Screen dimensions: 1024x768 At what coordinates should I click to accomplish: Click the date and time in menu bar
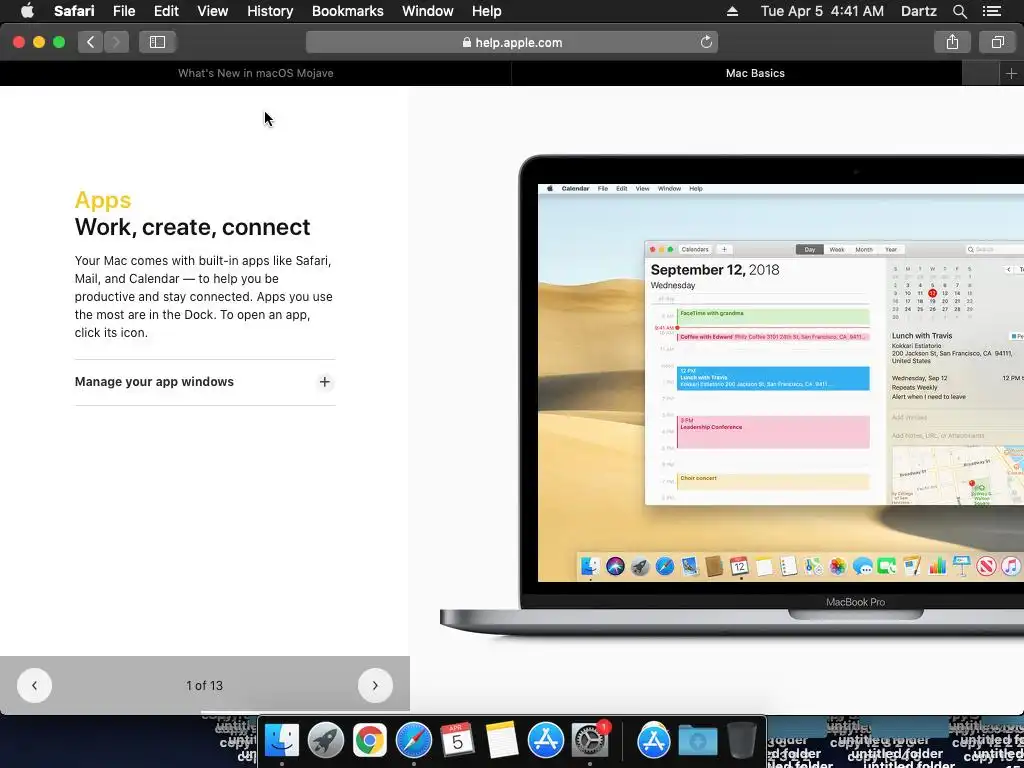pyautogui.click(x=822, y=11)
